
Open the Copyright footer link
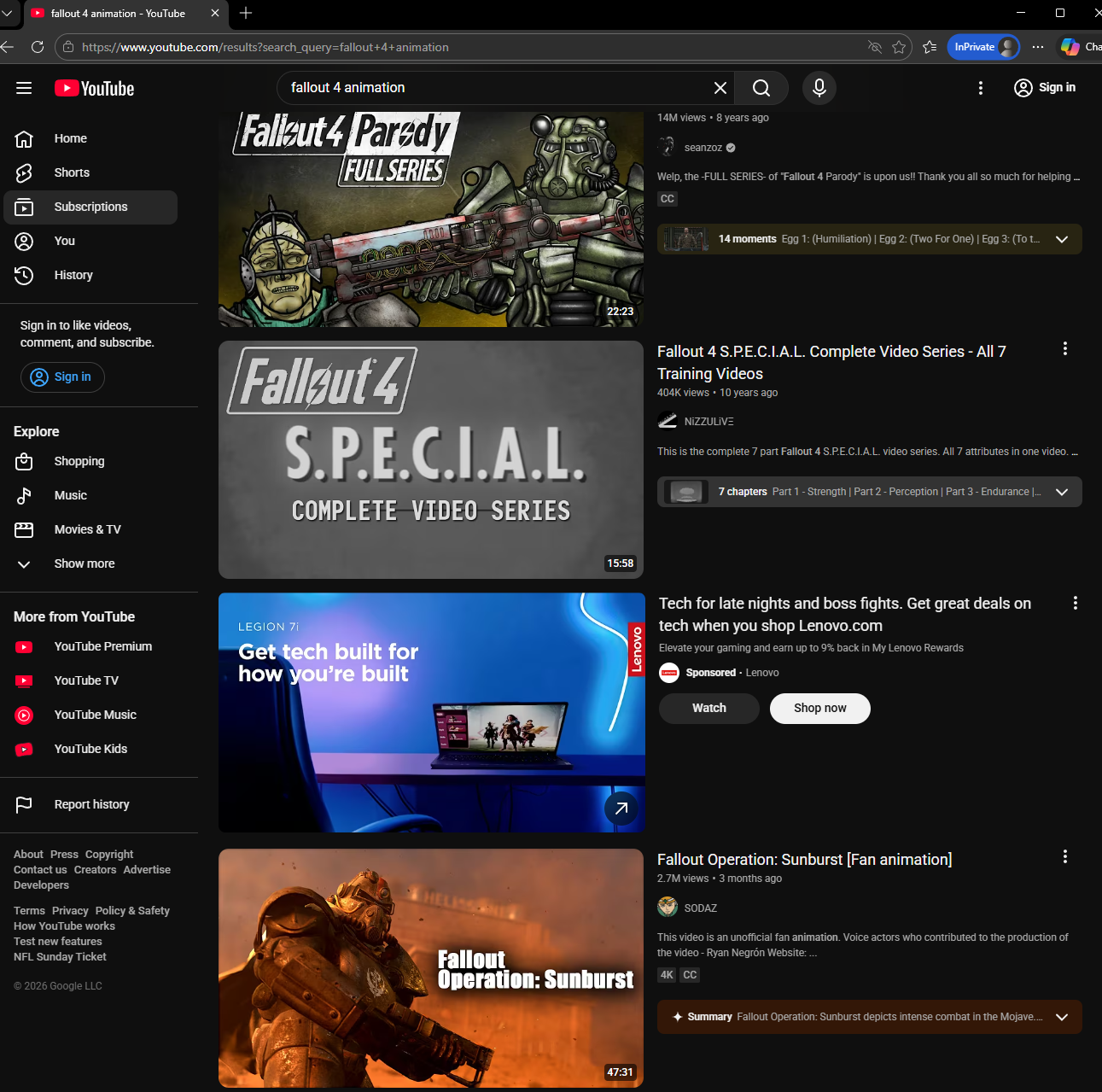point(109,855)
